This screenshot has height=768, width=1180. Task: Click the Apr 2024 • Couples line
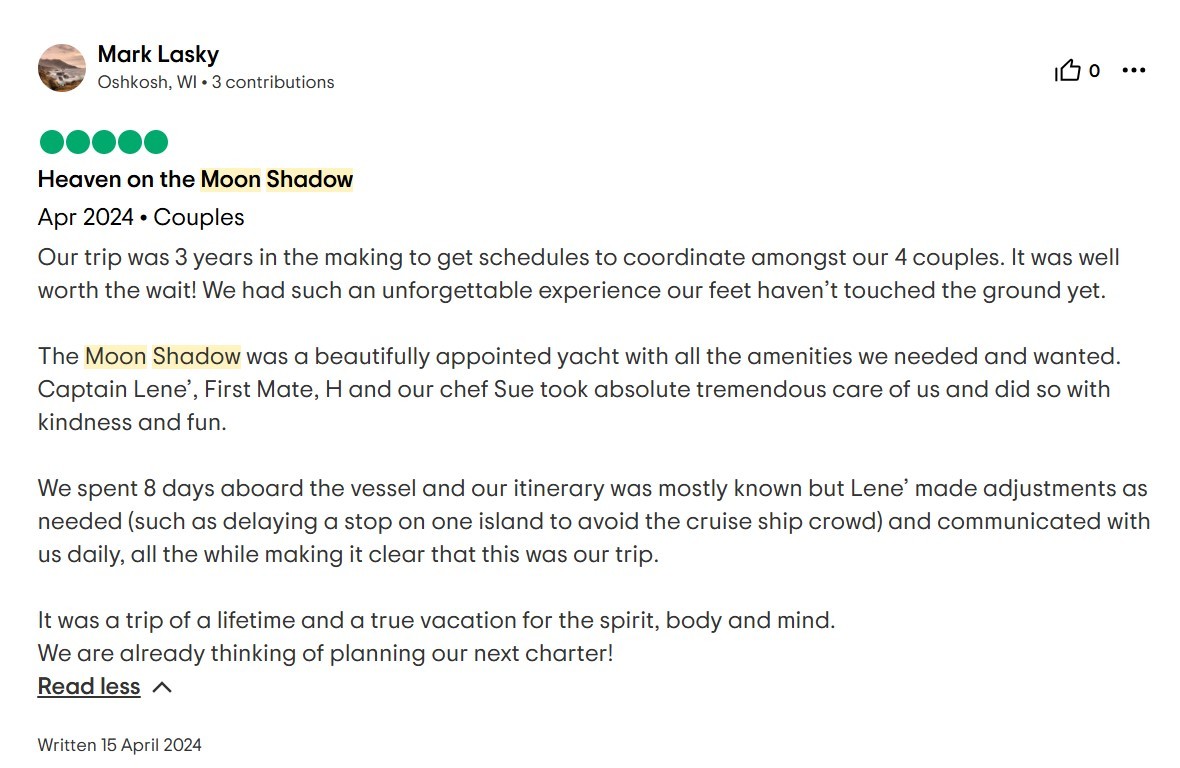(x=141, y=217)
